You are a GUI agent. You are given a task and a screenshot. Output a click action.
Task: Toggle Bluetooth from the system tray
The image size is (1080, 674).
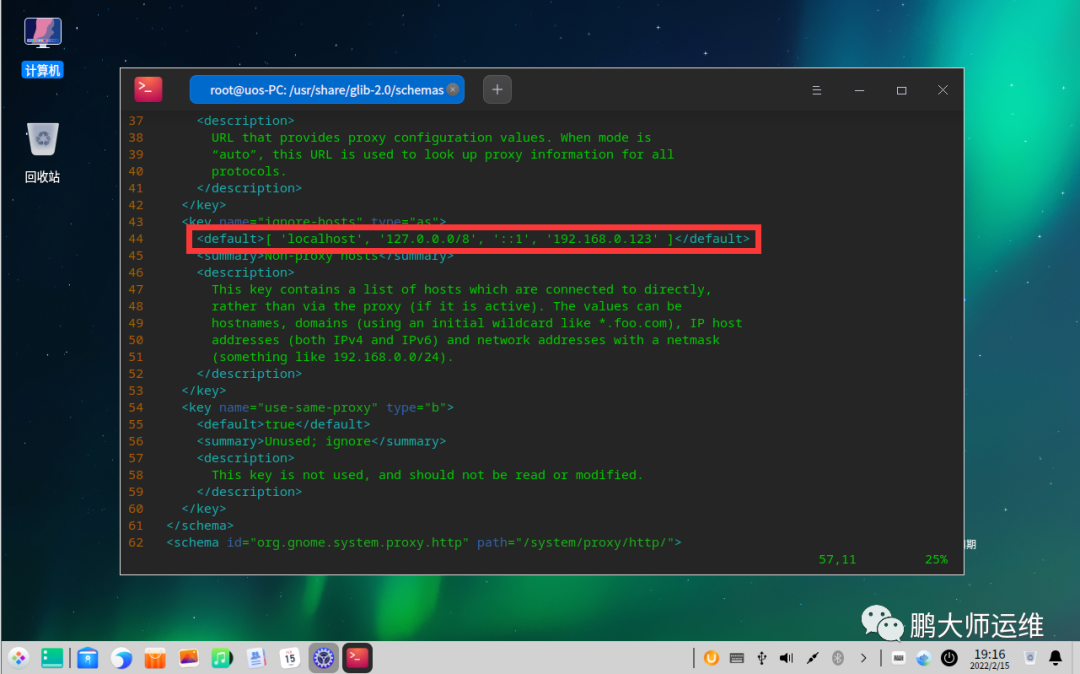pyautogui.click(x=838, y=658)
